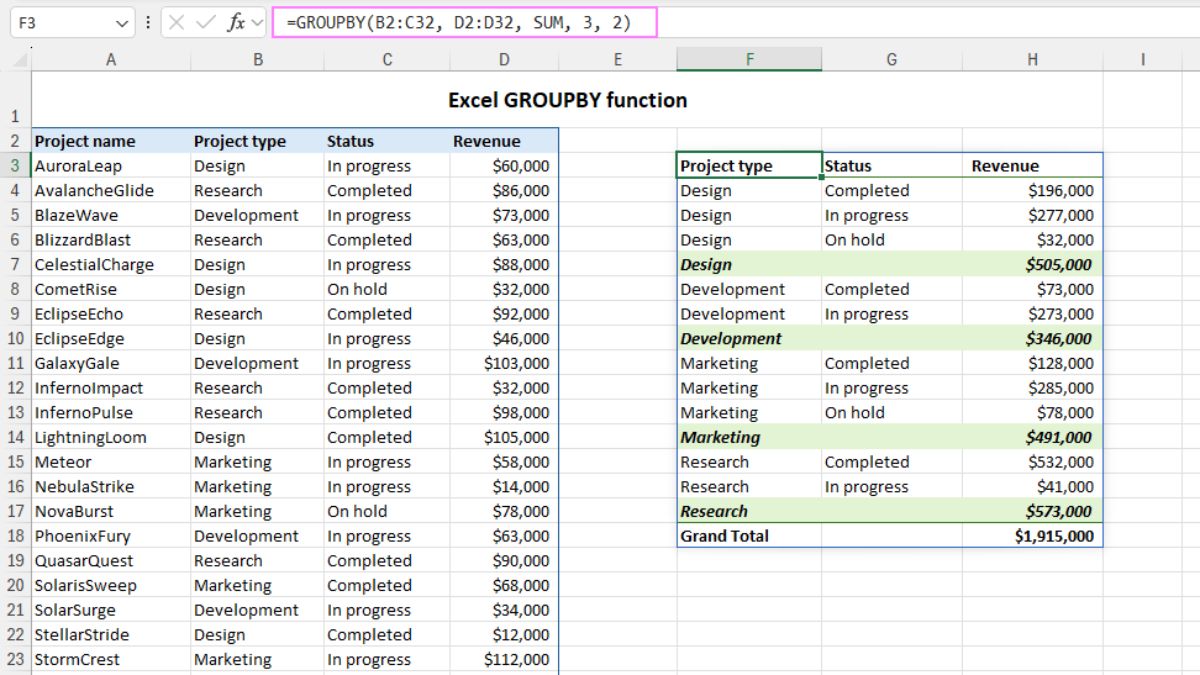Image resolution: width=1200 pixels, height=675 pixels.
Task: Click the $112,000 revenue cell
Action: tap(504, 659)
